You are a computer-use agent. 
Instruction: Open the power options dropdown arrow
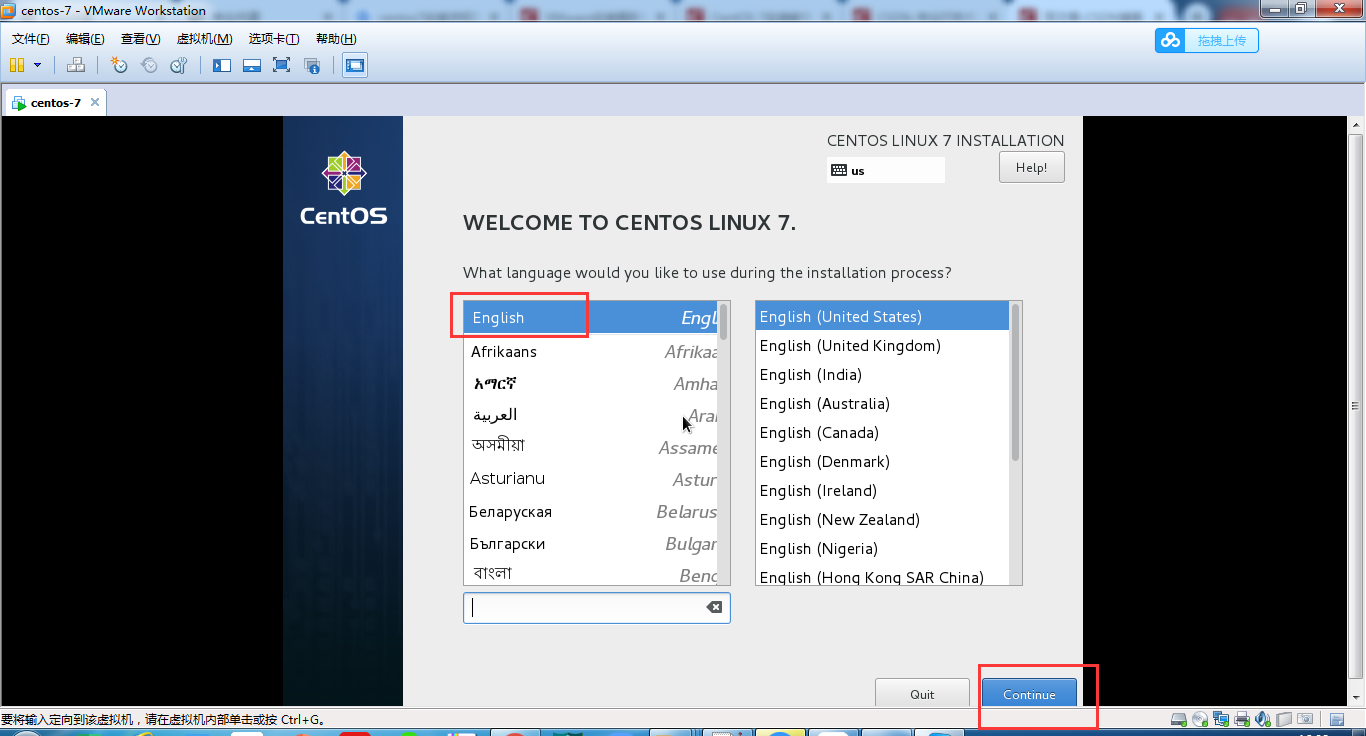tap(38, 65)
